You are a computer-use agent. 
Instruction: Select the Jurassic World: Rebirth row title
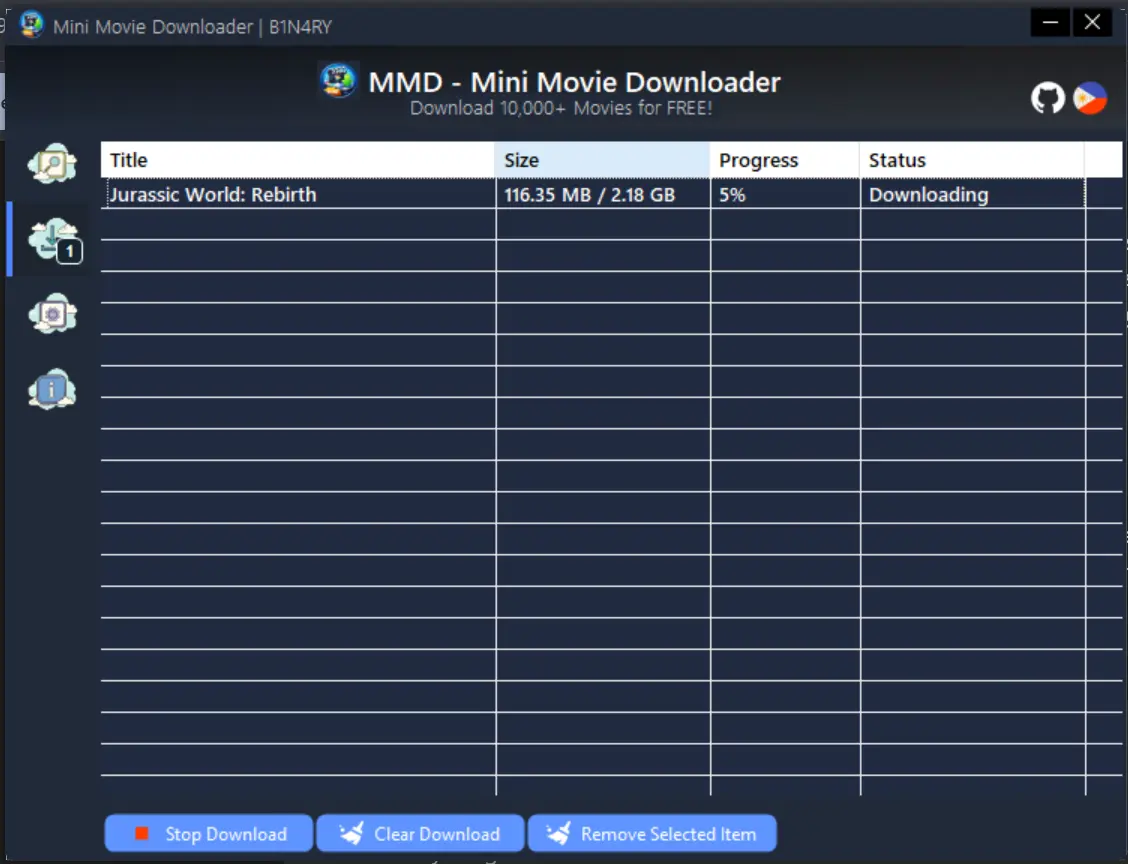click(213, 195)
